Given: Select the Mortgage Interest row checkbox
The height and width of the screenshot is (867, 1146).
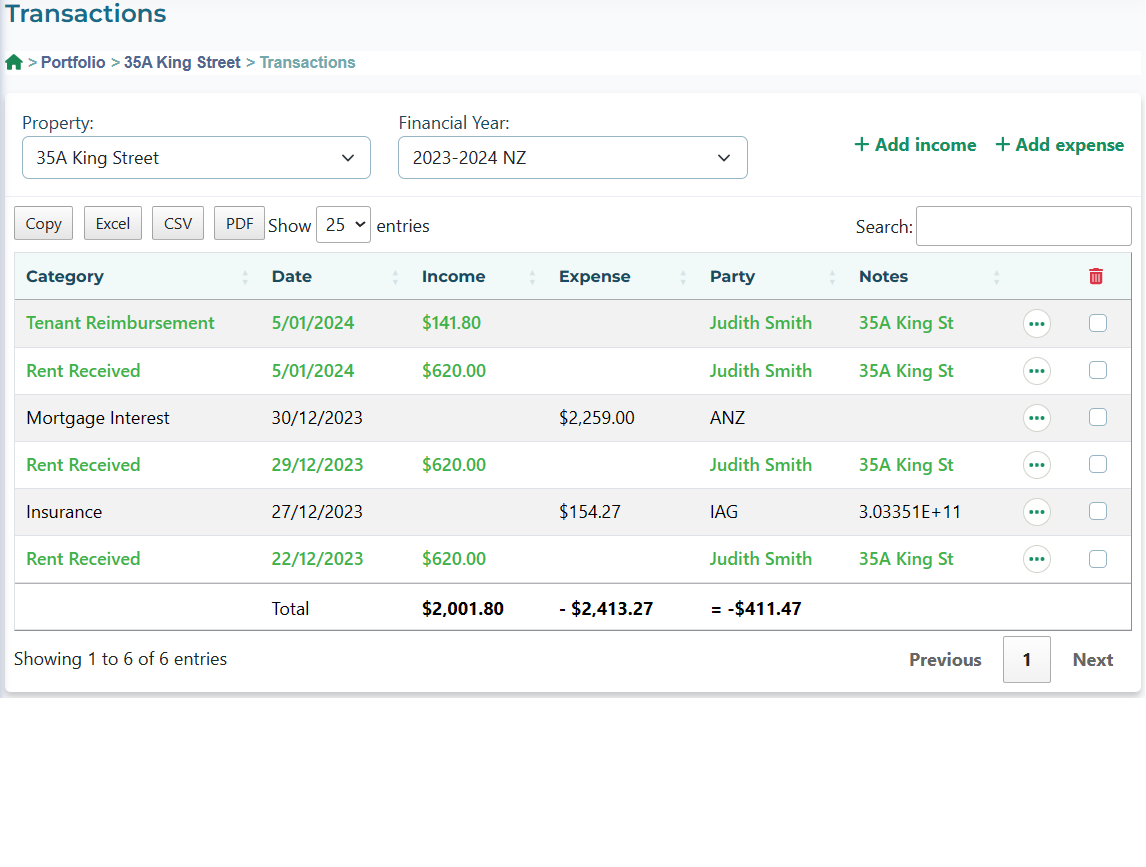Looking at the screenshot, I should point(1097,417).
